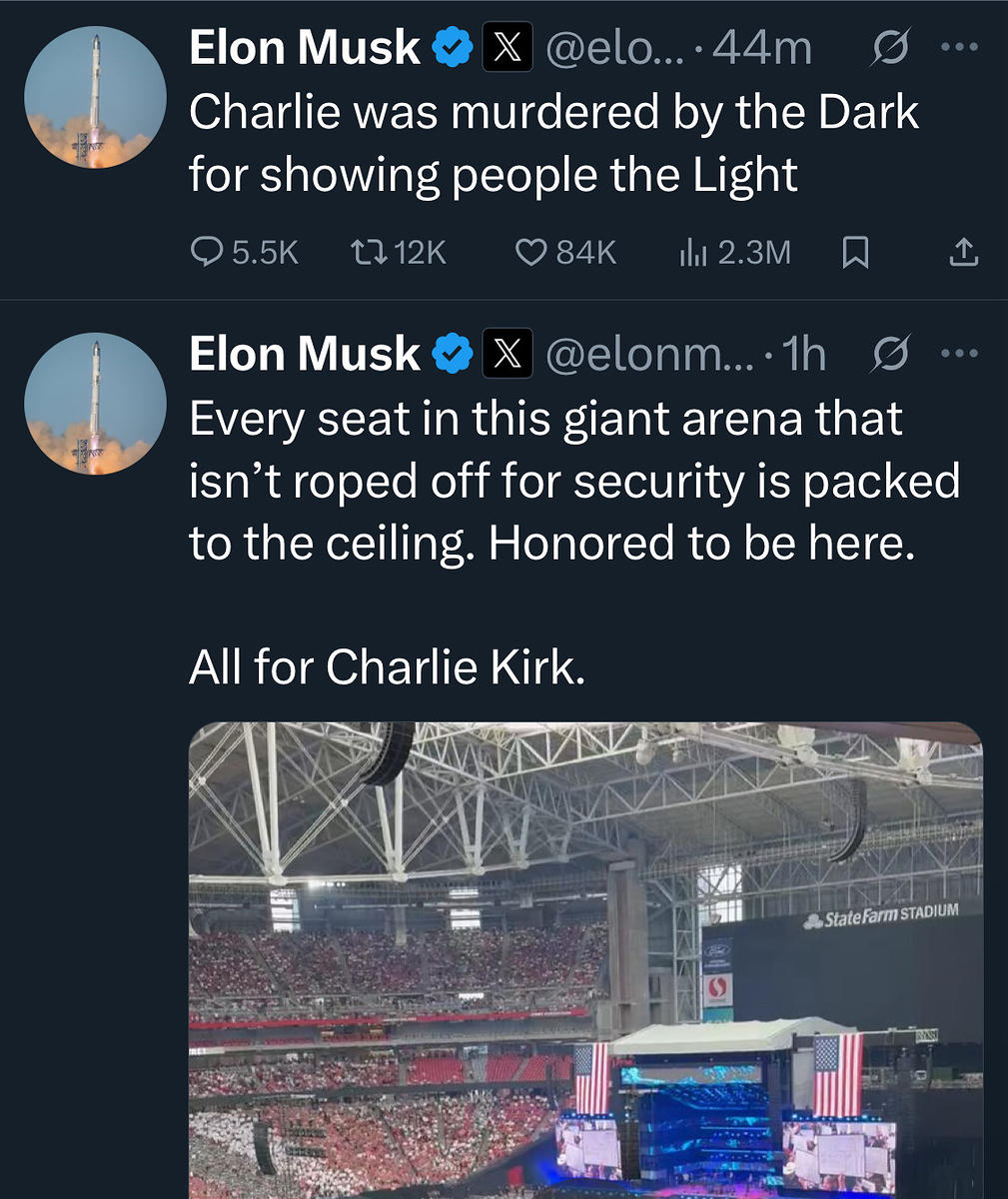Reply to the 'Charlie was murdered' tweet
1008x1199 pixels.
tap(206, 253)
